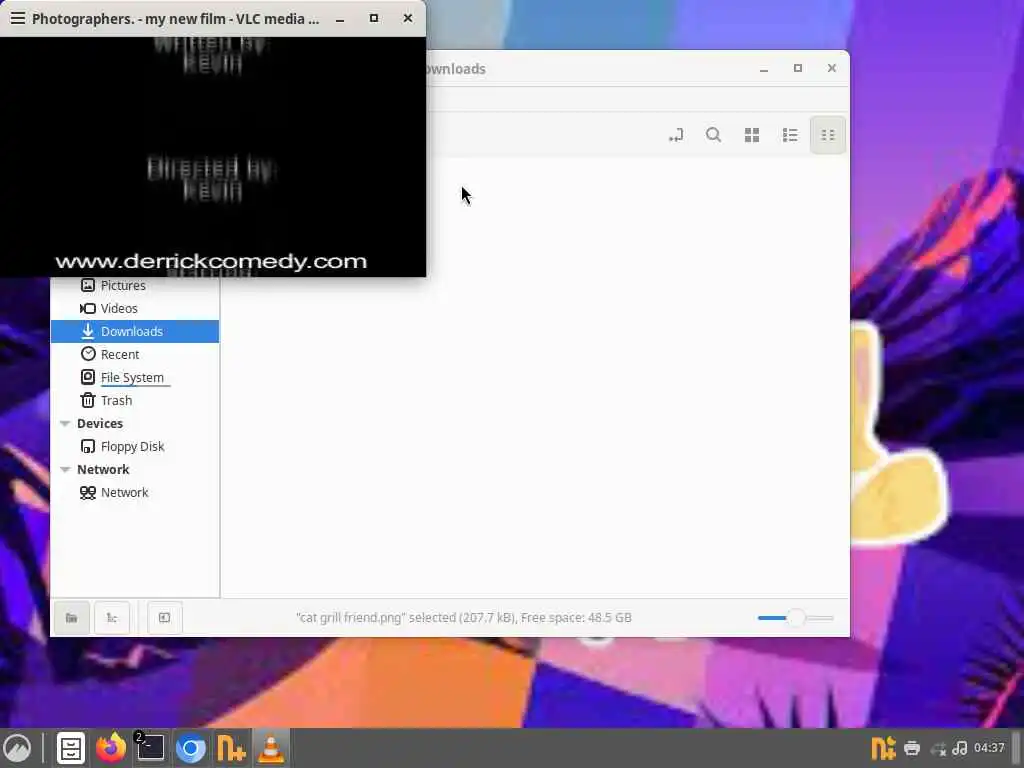Click the selected file status text

coord(464,618)
